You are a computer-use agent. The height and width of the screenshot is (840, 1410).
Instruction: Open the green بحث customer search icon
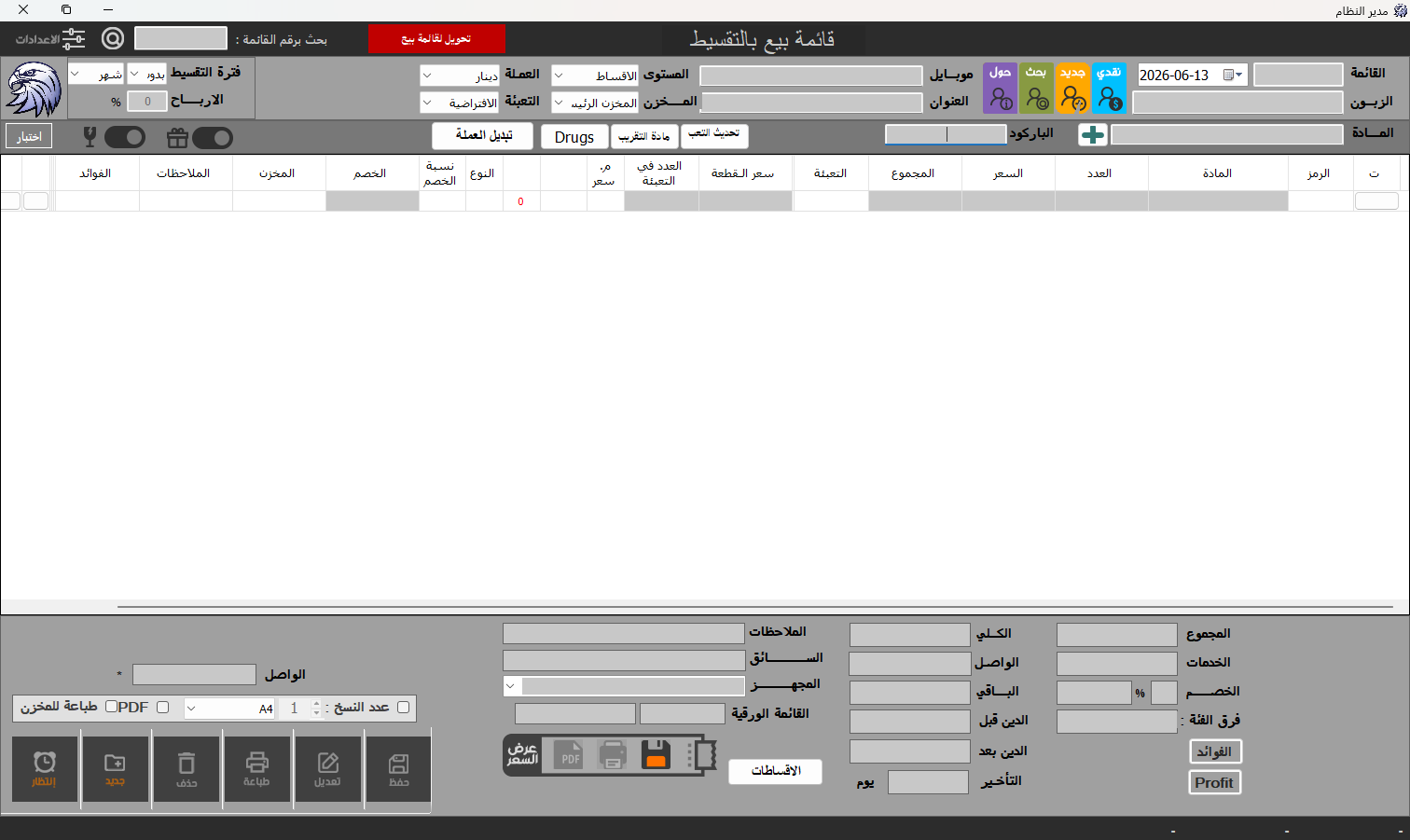tap(1036, 89)
